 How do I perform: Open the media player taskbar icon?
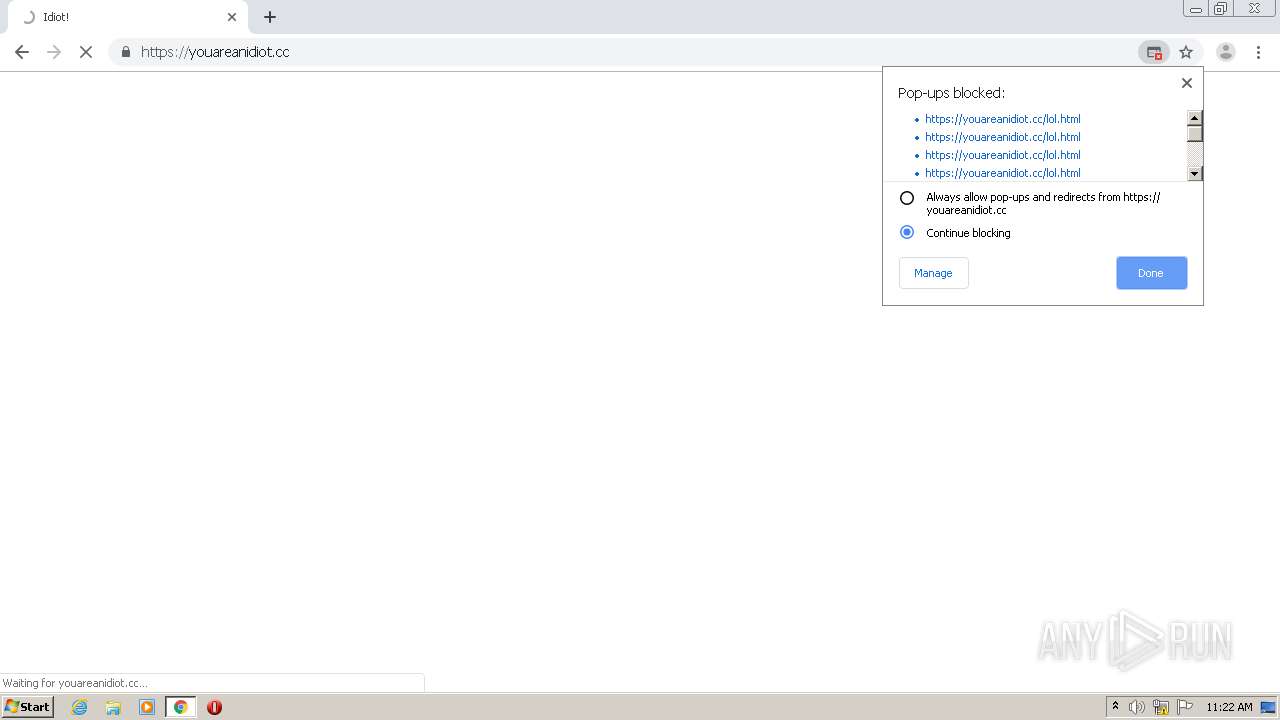click(147, 707)
